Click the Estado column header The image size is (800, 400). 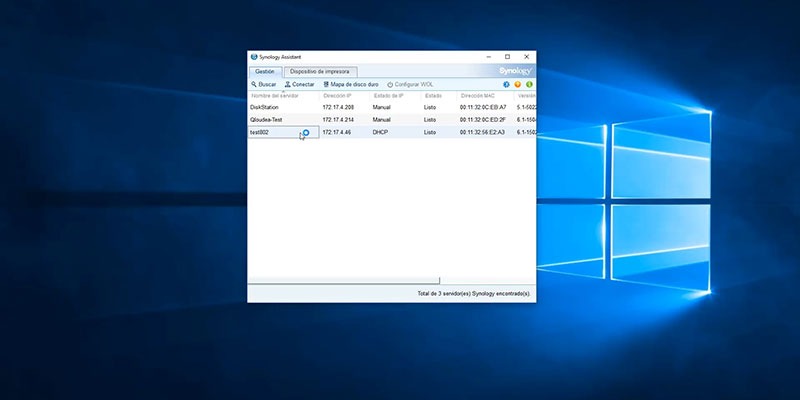point(439,95)
